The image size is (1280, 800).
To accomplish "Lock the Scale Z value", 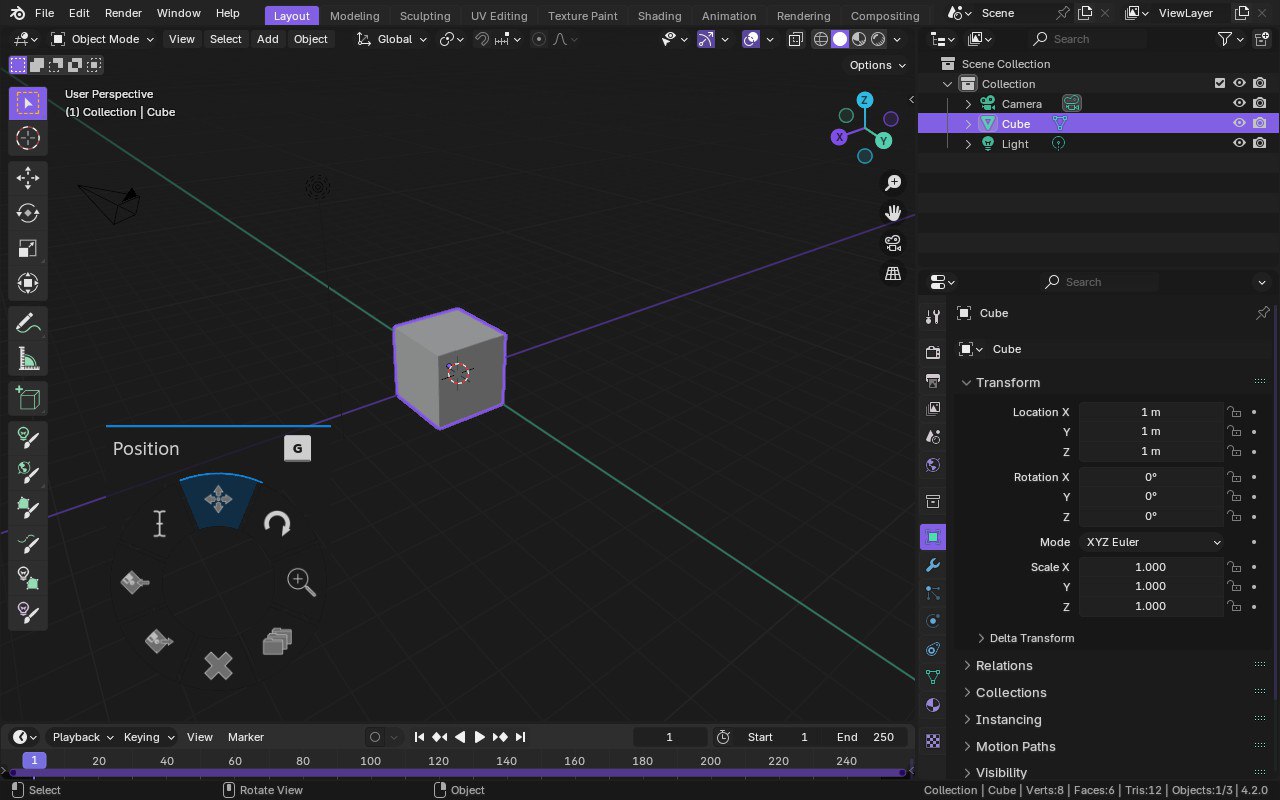I will (x=1235, y=606).
